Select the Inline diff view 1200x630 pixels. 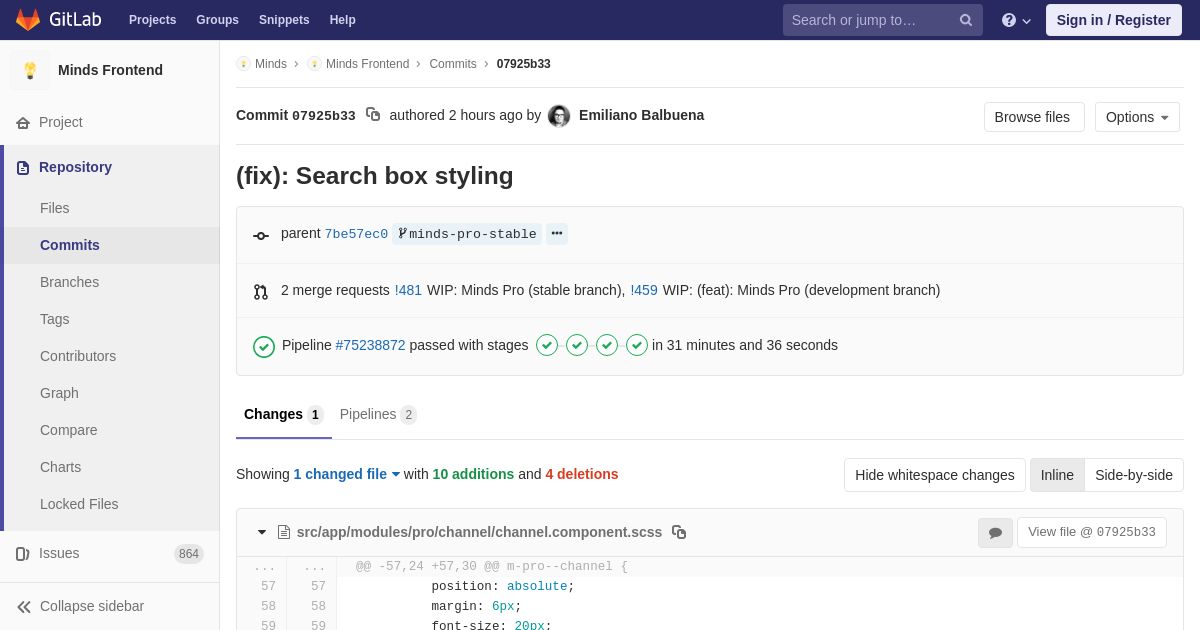tap(1057, 475)
